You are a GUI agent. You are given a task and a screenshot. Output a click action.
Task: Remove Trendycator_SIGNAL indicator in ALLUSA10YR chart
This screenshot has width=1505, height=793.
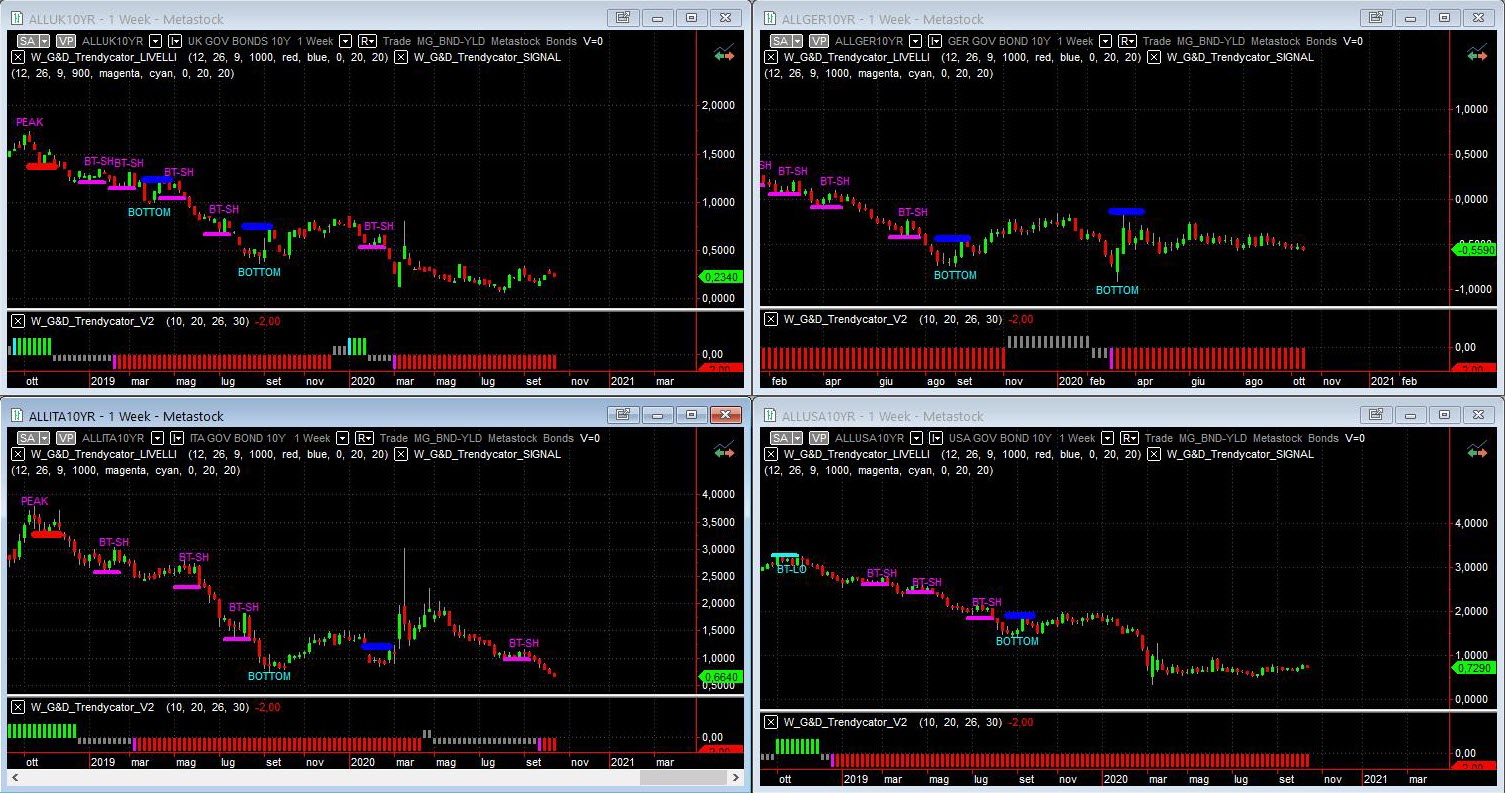(x=1154, y=454)
